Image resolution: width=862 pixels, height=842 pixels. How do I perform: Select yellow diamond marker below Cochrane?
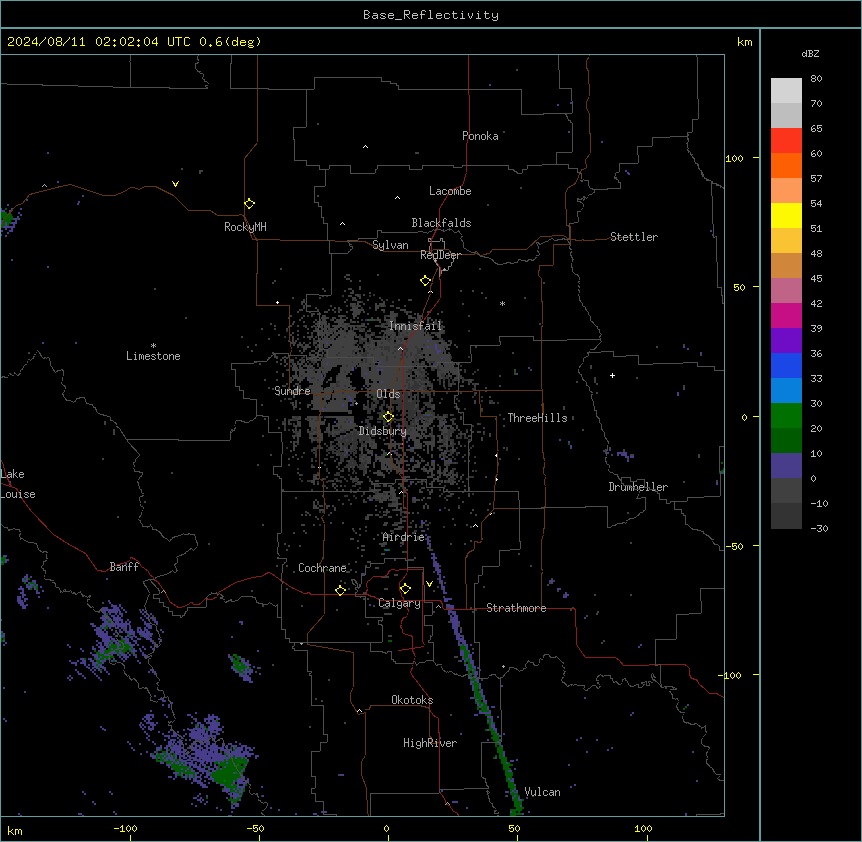pyautogui.click(x=340, y=590)
